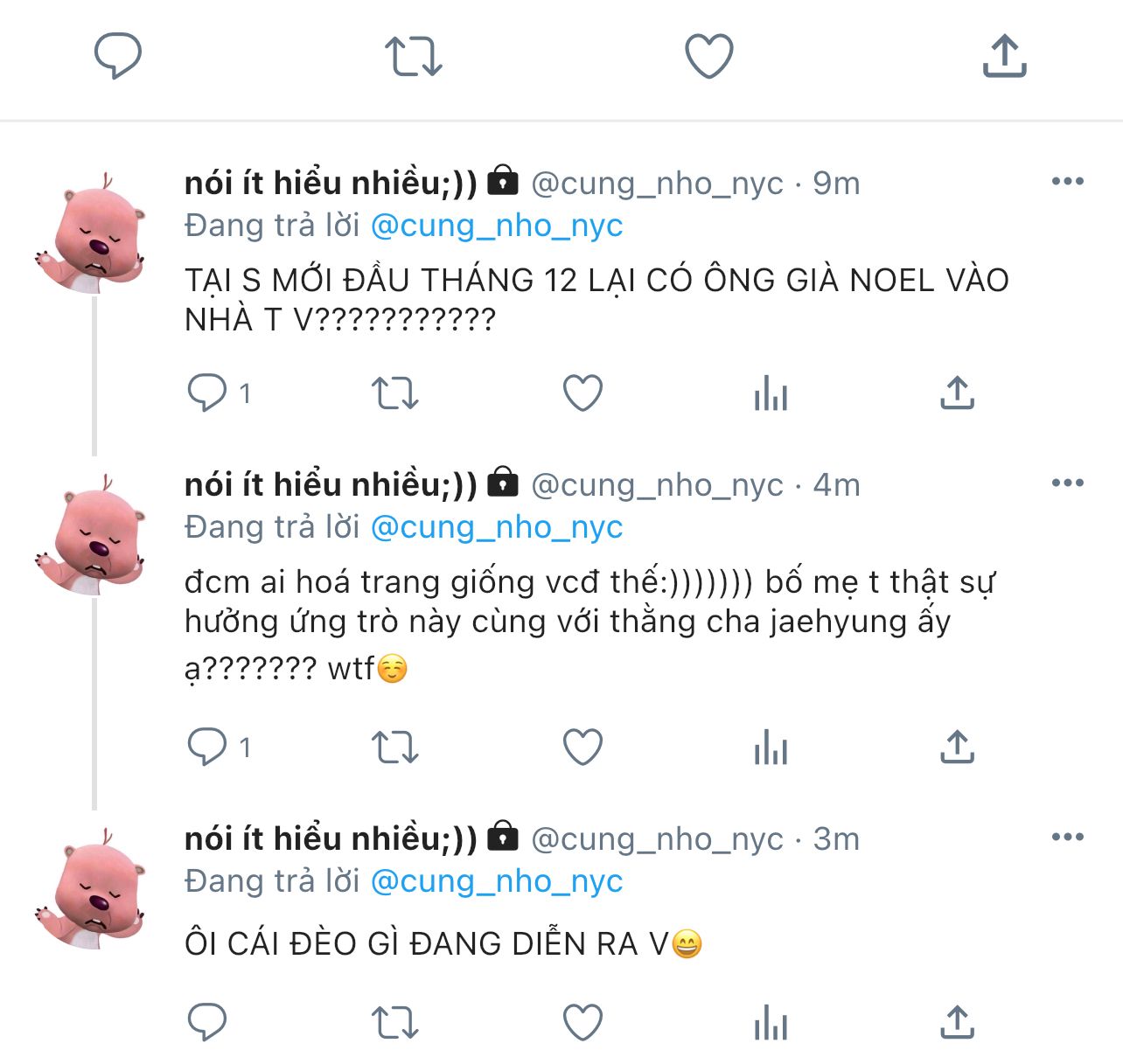This screenshot has width=1123, height=1064.
Task: Open more options for 9m tweet
Action: [1067, 182]
